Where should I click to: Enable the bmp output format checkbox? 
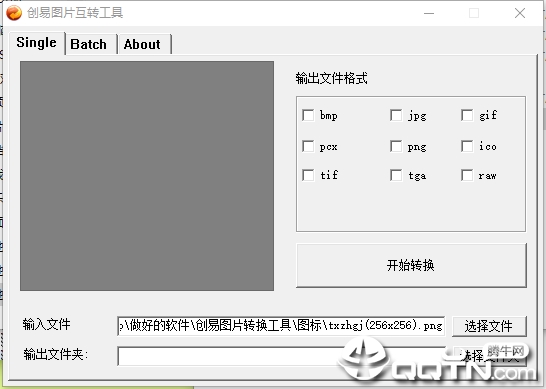click(308, 115)
